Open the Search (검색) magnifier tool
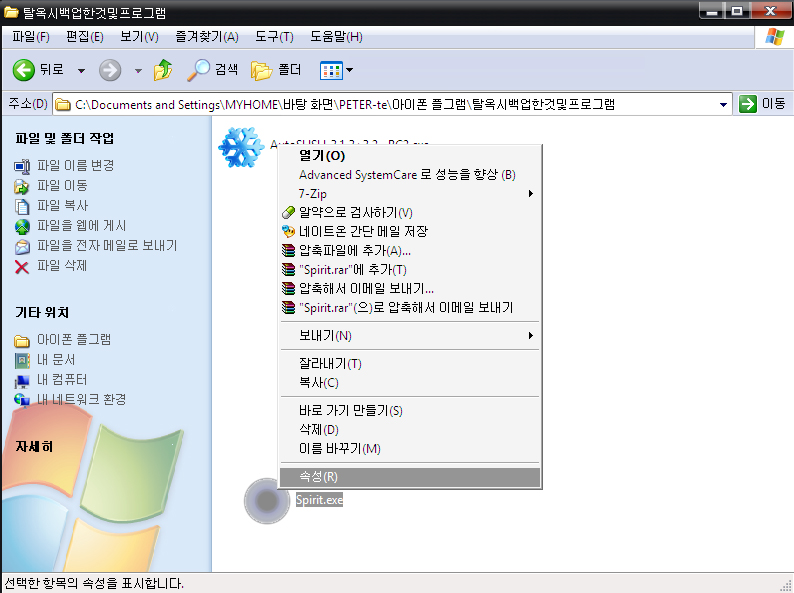This screenshot has height=593, width=794. [x=201, y=70]
